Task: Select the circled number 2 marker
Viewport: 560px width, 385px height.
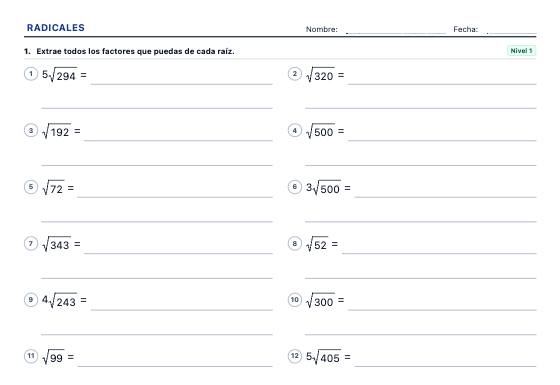Action: coord(295,74)
